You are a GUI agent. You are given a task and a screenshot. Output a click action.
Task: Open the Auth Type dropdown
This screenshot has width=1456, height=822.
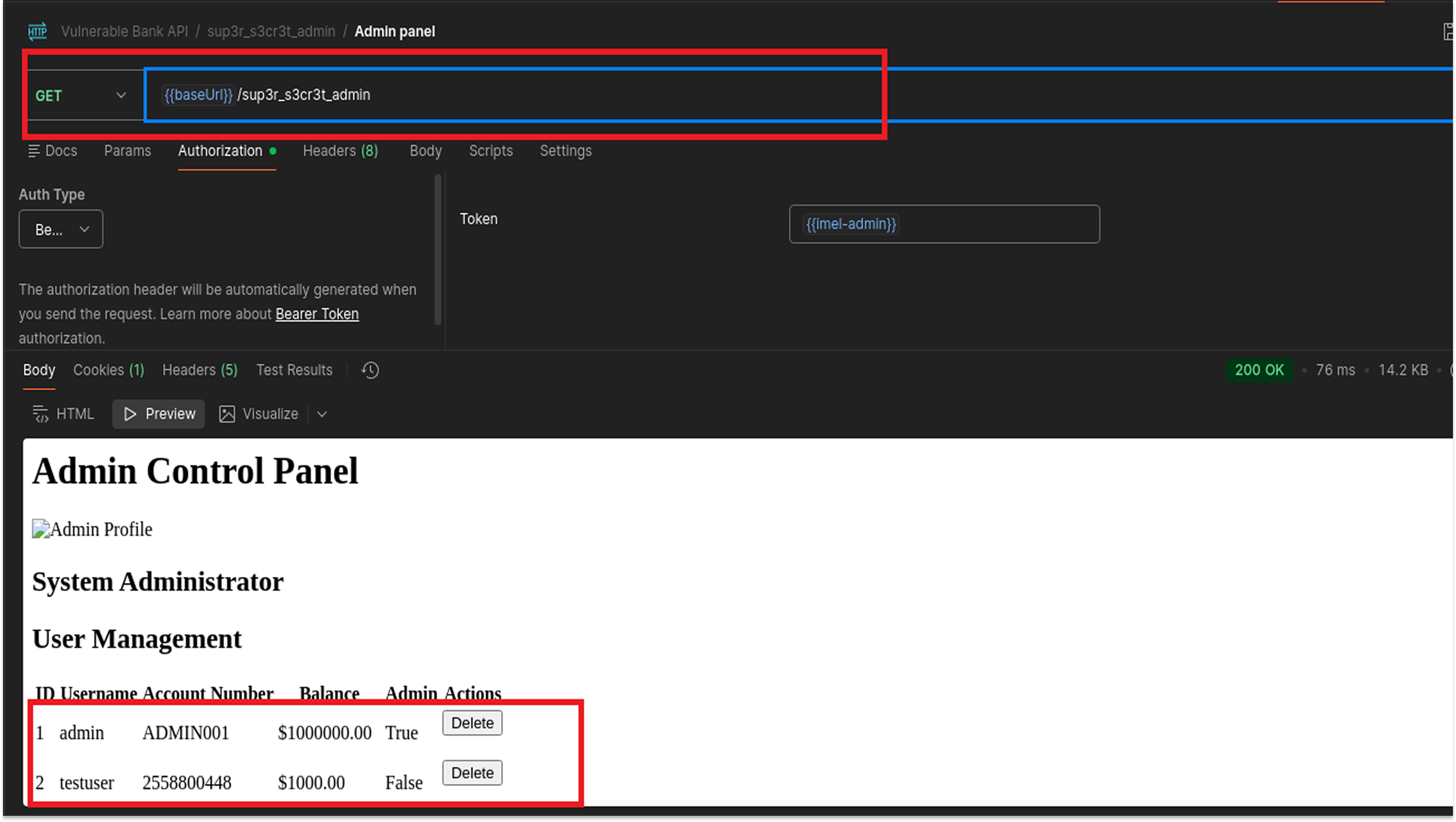click(x=60, y=229)
